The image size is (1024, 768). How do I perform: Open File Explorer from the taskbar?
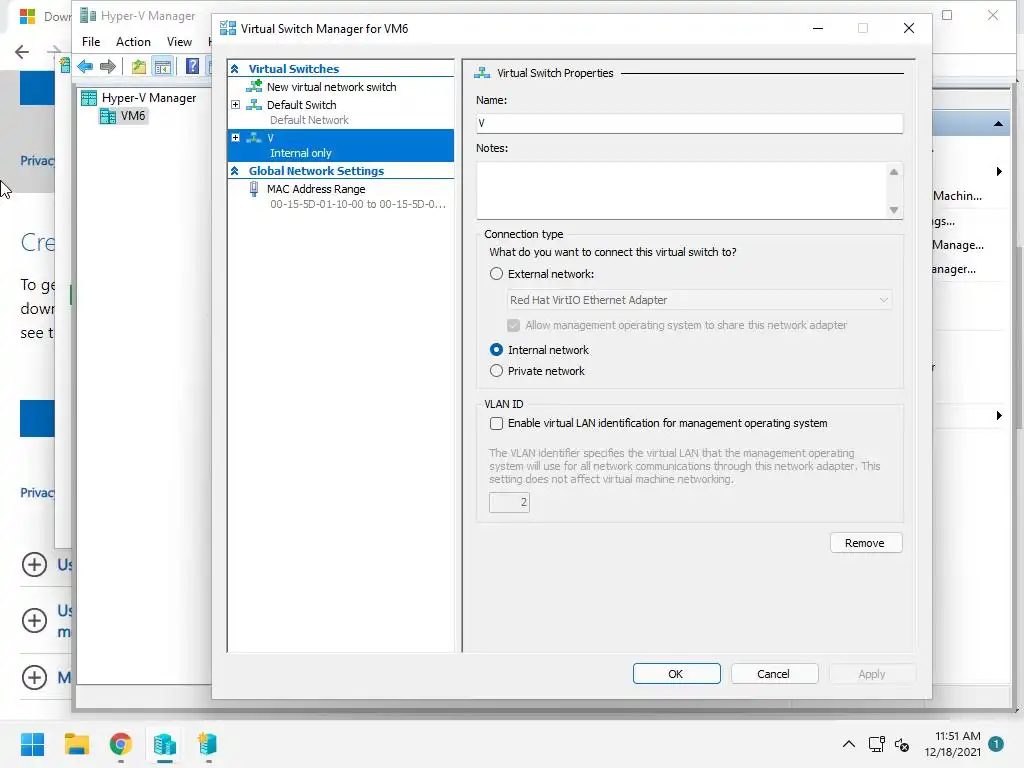point(76,744)
